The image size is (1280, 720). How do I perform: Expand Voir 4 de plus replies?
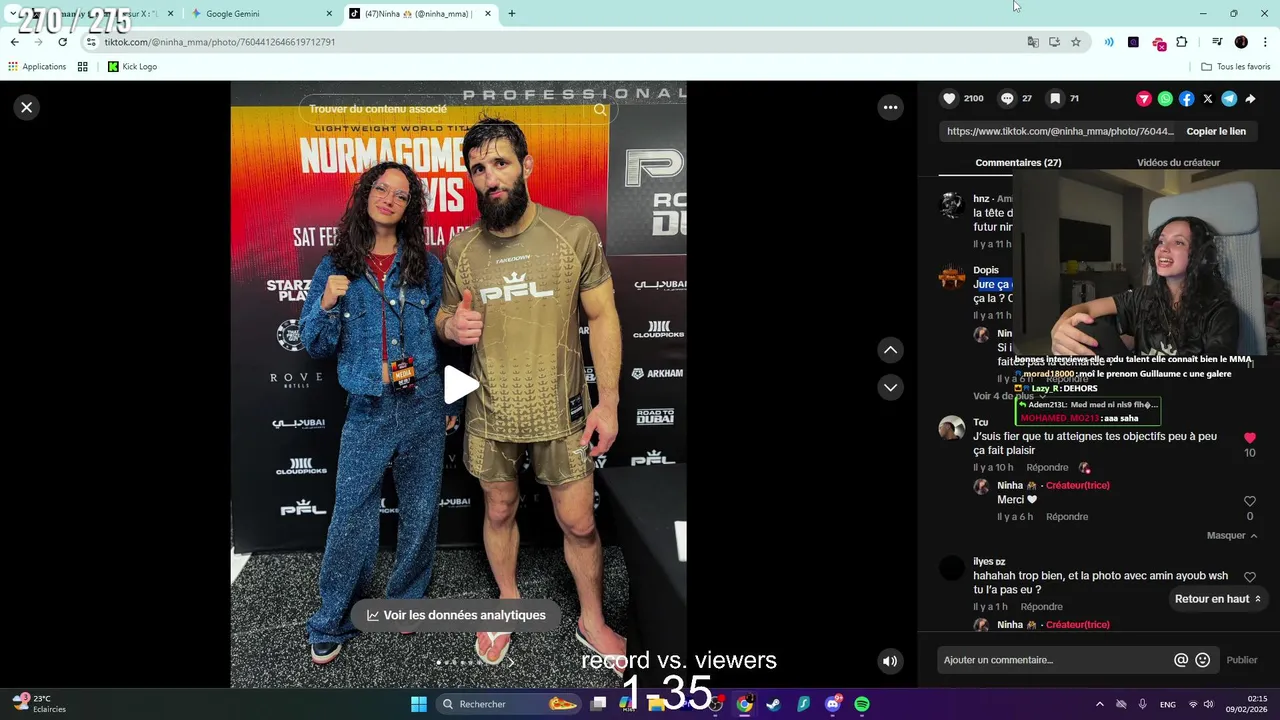pos(1009,396)
